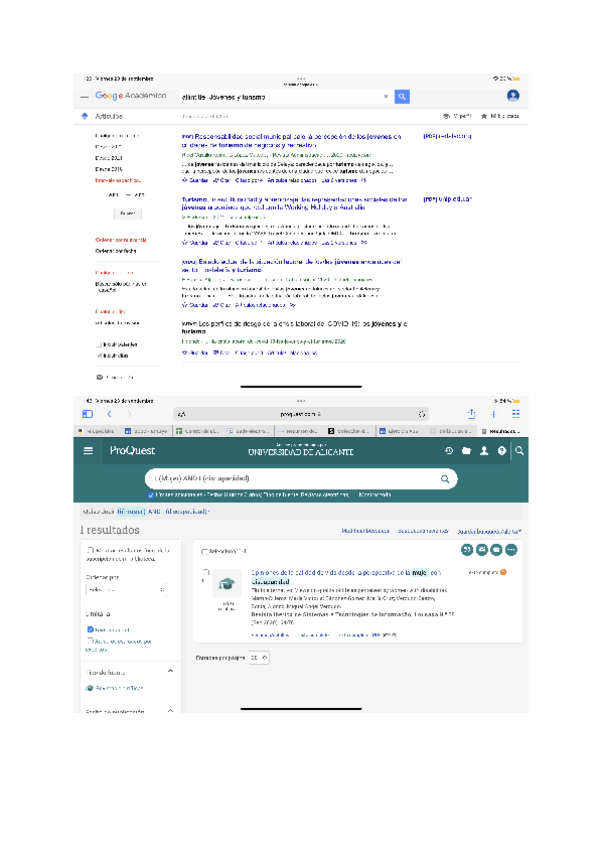Screen dimensions: 600x848
Task: Click the blue Google Académico search button
Action: (402, 96)
